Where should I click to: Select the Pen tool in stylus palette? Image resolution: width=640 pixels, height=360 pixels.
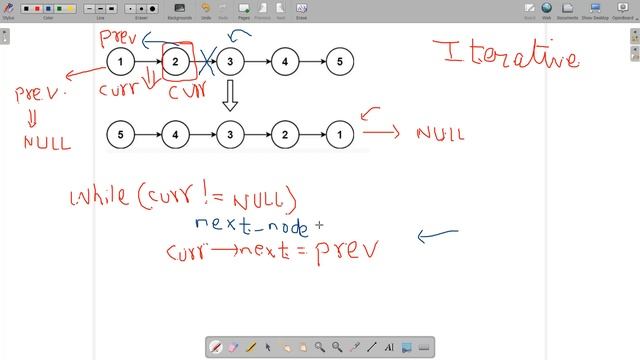coord(216,347)
